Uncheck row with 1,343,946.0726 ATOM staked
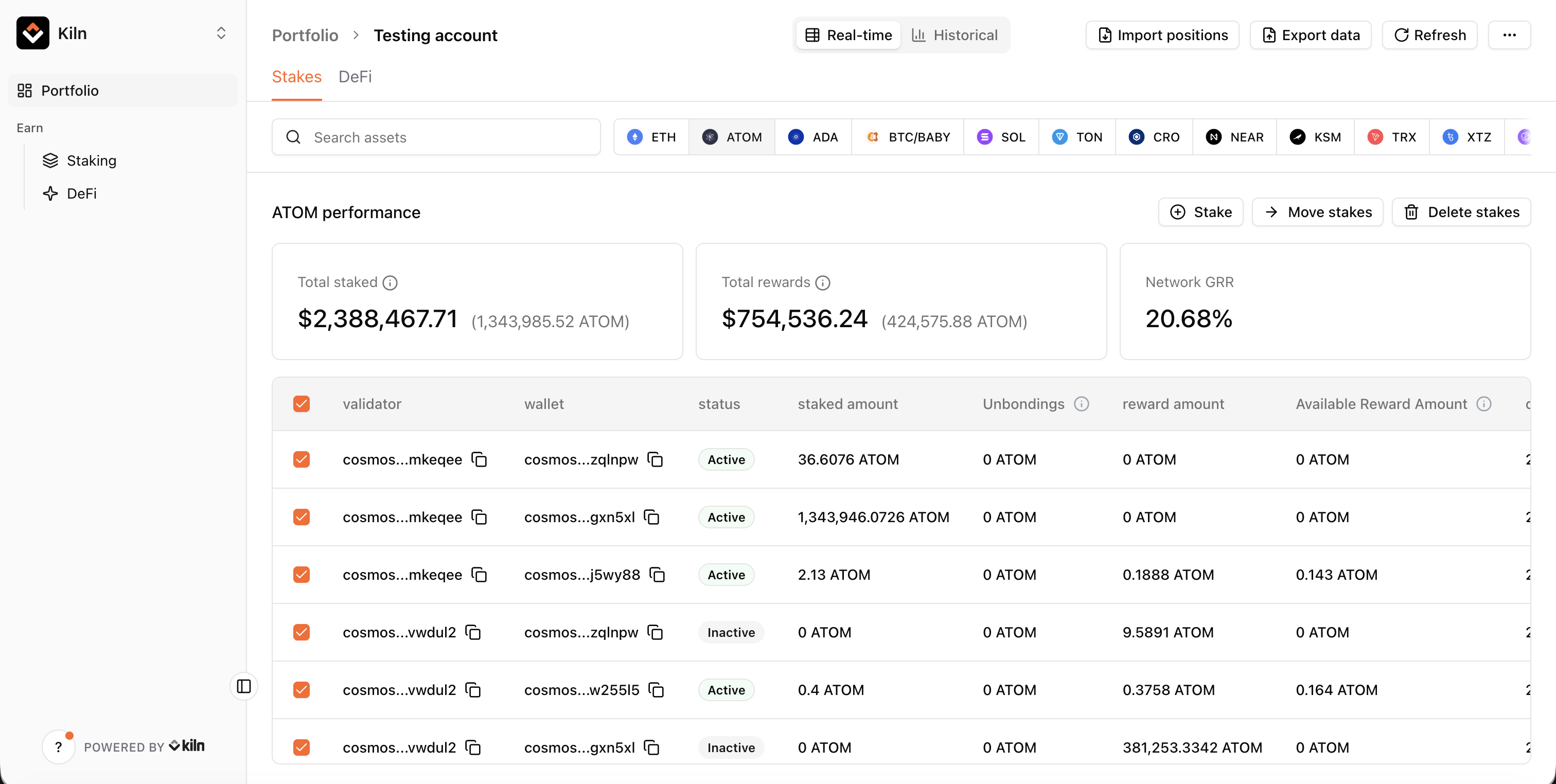 pos(302,517)
